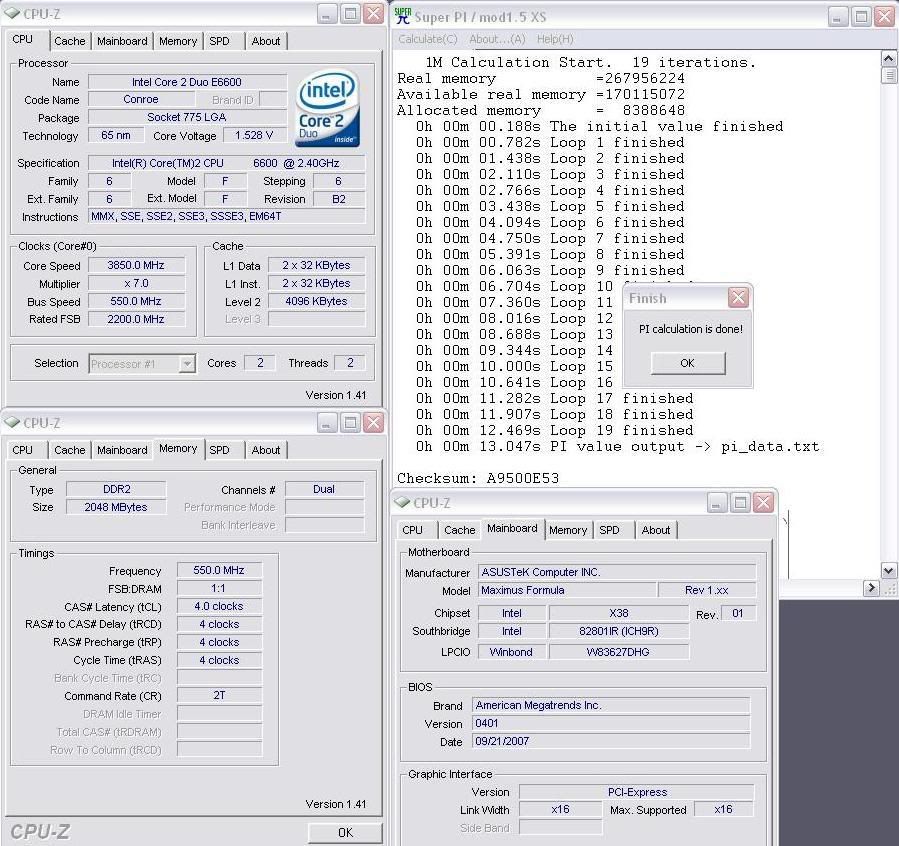Screen dimensions: 899x846
Task: Click the memory Type value 'DDR2'
Action: point(116,489)
